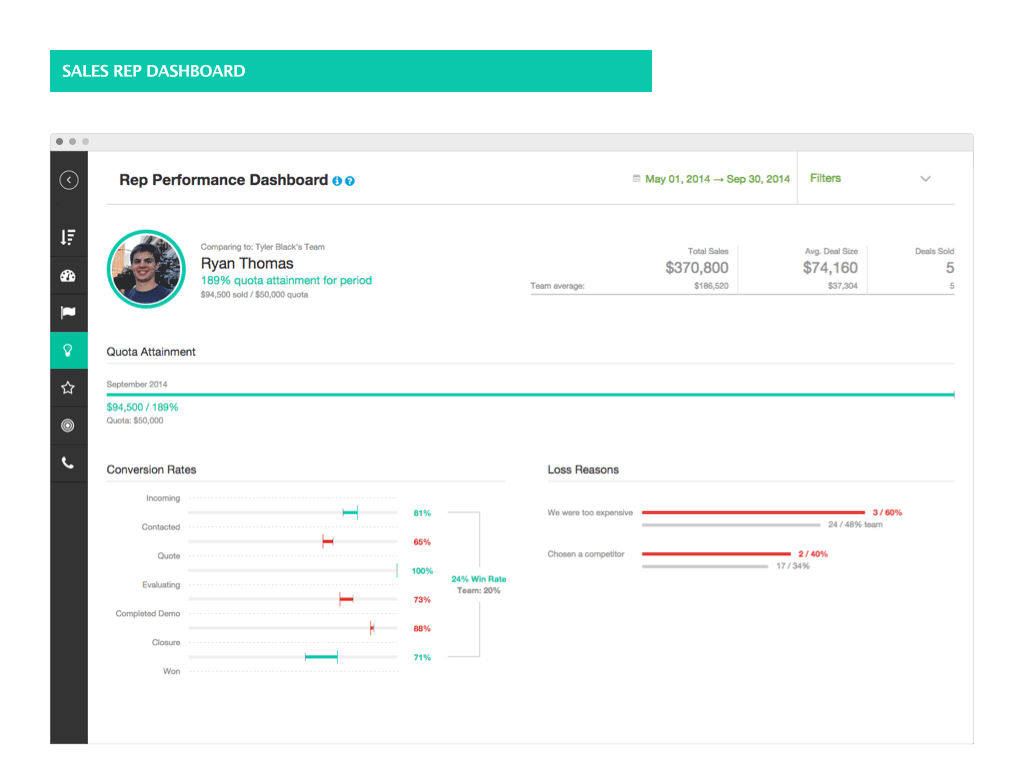The image size is (1024, 768).
Task: Click the 189% quota attainment link
Action: tap(286, 280)
